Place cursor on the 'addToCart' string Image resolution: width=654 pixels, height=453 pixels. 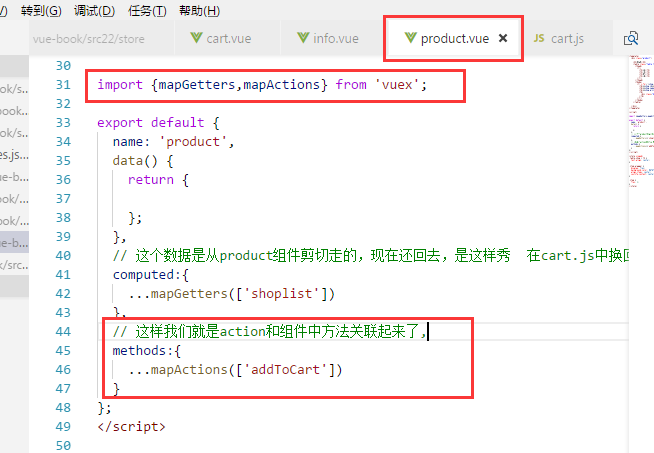296,370
